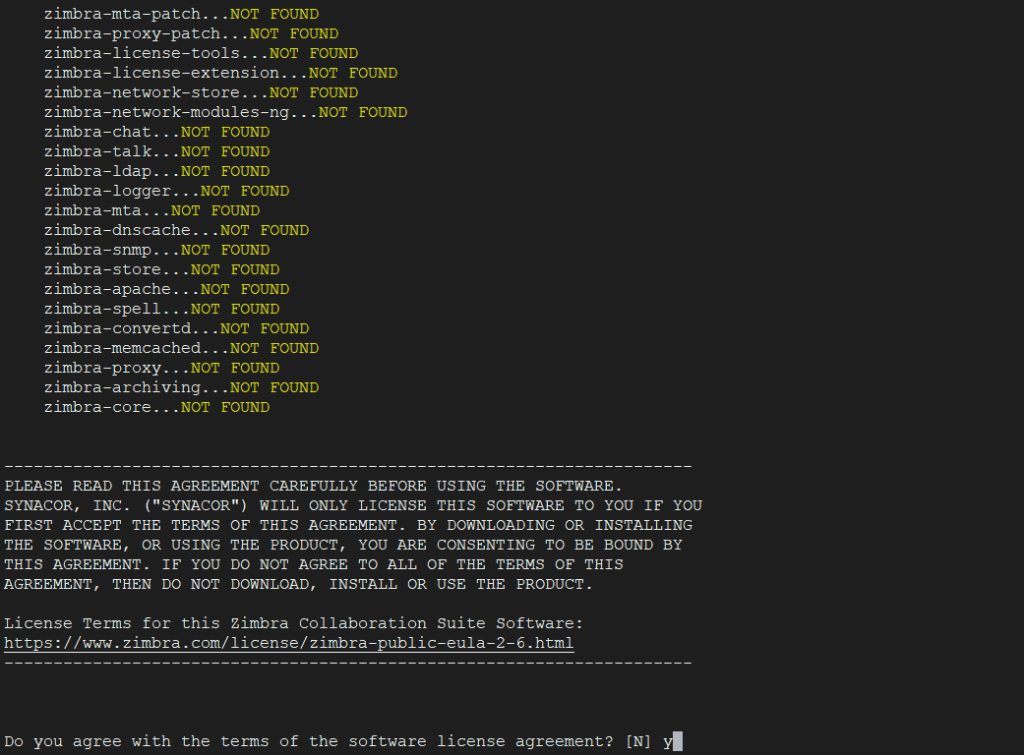Select the zimbra-license-extension...NOT FOUND line
Image resolution: width=1024 pixels, height=755 pixels.
tap(221, 73)
